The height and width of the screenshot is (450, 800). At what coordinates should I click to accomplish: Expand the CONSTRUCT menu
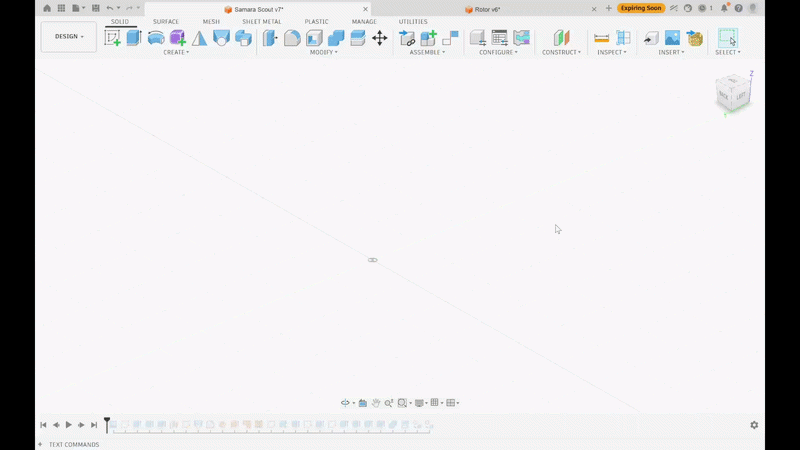[x=561, y=53]
